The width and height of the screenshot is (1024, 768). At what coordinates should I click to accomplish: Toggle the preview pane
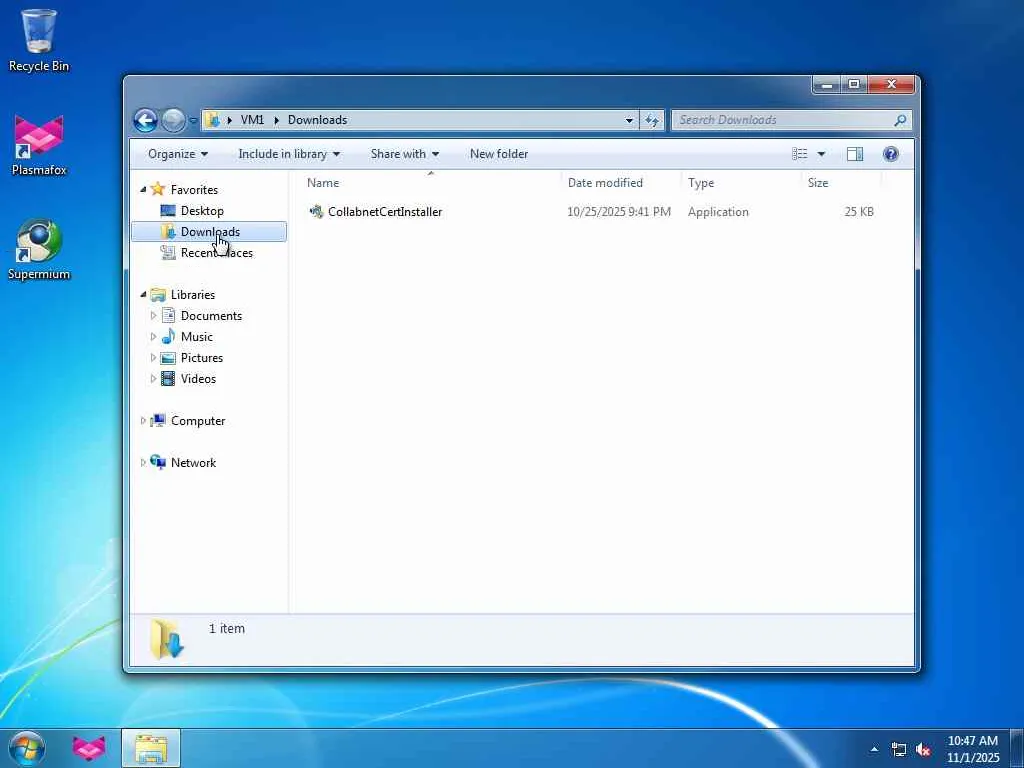coord(855,154)
